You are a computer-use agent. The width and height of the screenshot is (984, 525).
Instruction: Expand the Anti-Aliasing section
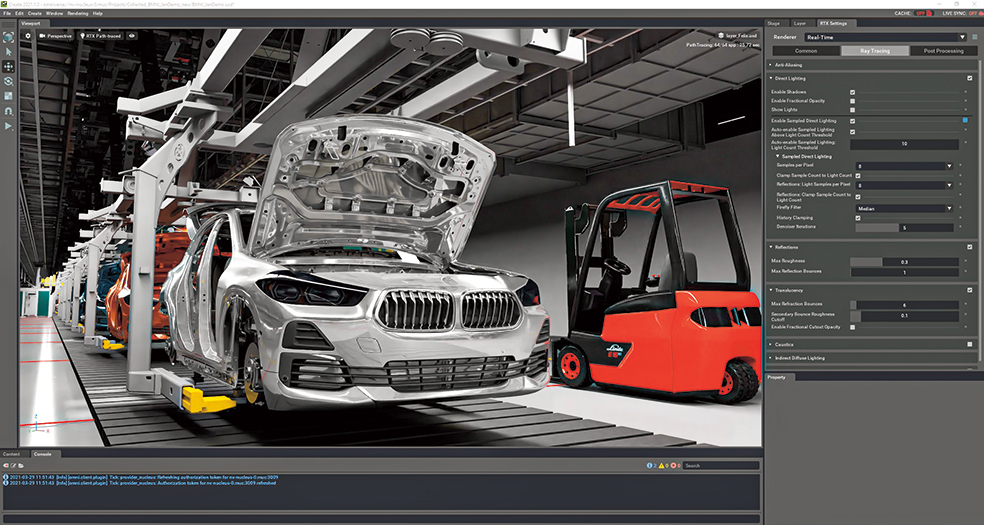[790, 64]
